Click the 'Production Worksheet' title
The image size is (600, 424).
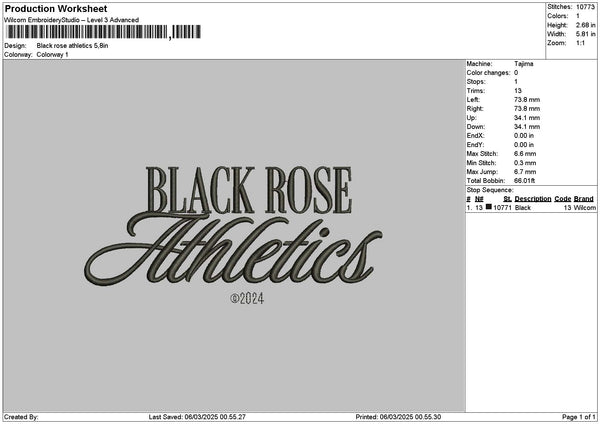[56, 8]
